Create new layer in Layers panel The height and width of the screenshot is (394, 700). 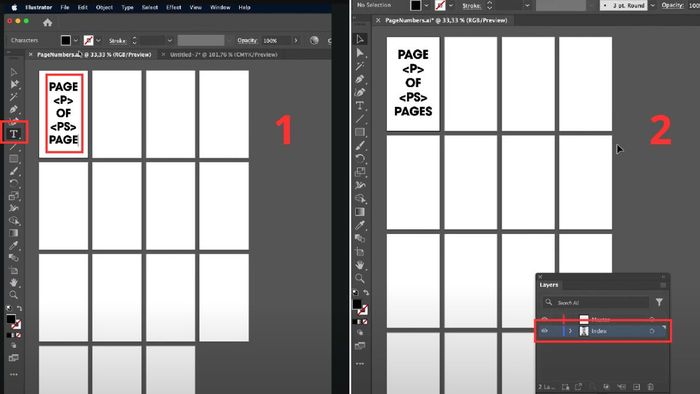[x=637, y=387]
